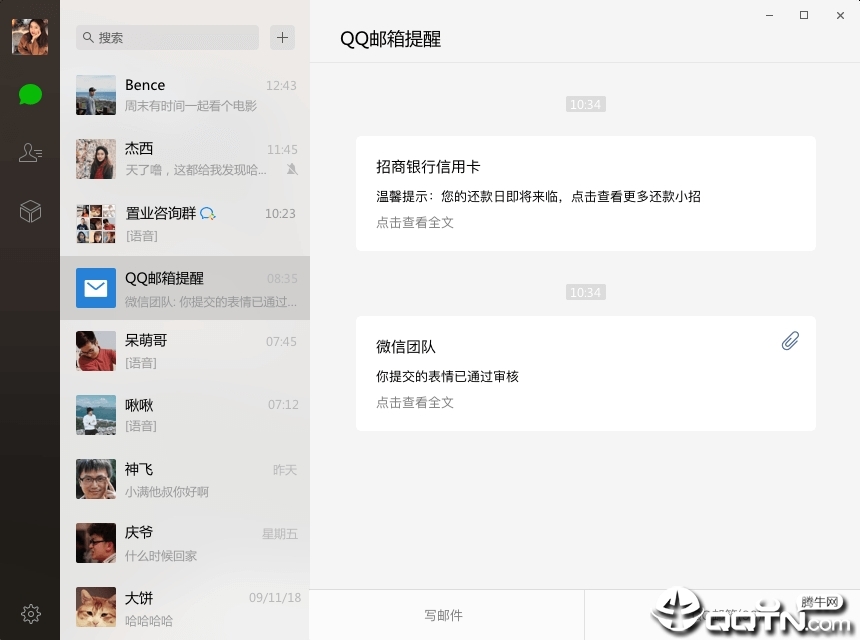
Task: Close the WeChat window
Action: coord(840,15)
